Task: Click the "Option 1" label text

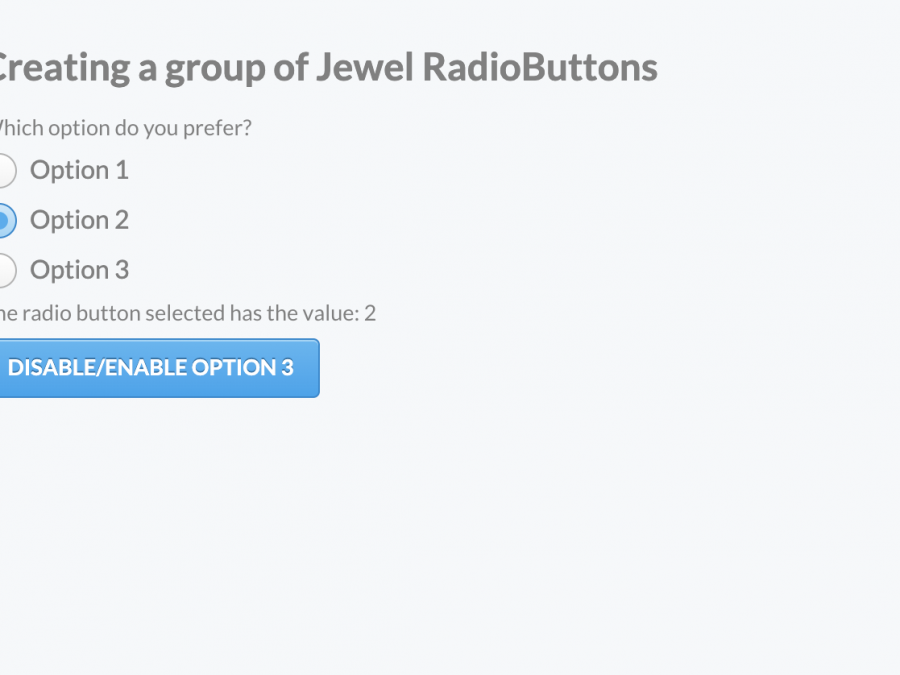Action: click(79, 170)
